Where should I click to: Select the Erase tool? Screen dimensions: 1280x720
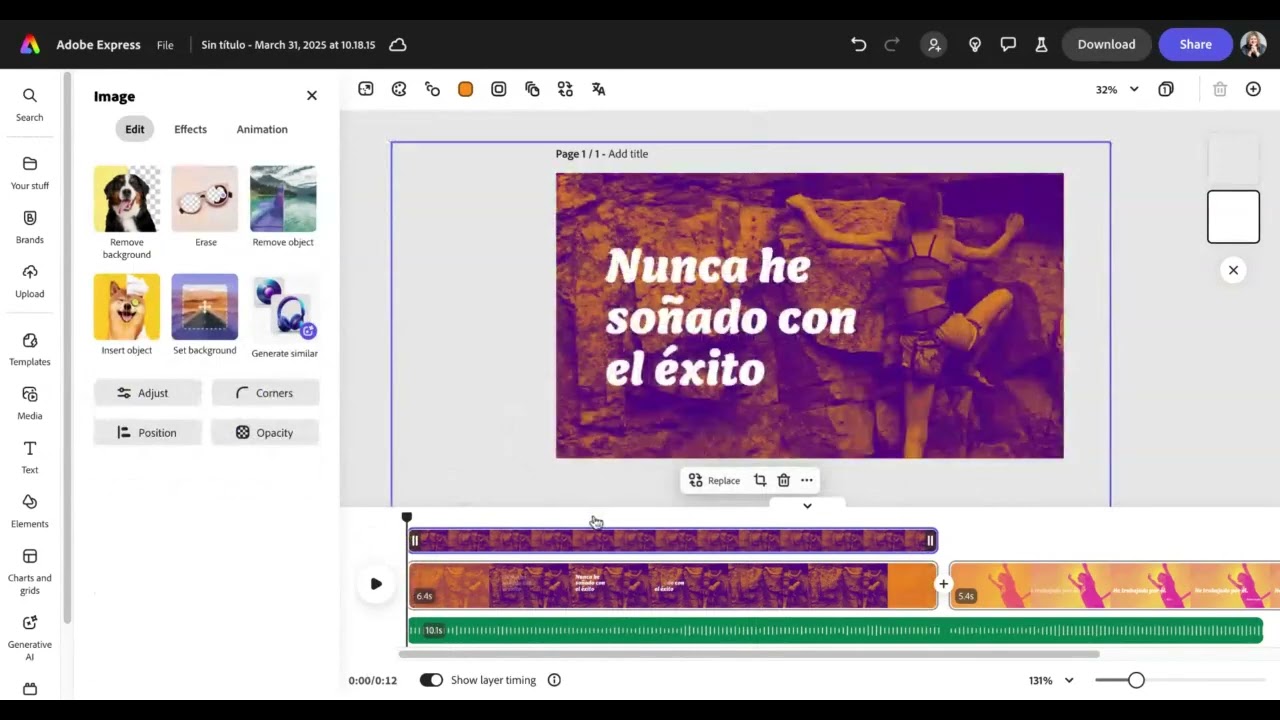[x=205, y=206]
